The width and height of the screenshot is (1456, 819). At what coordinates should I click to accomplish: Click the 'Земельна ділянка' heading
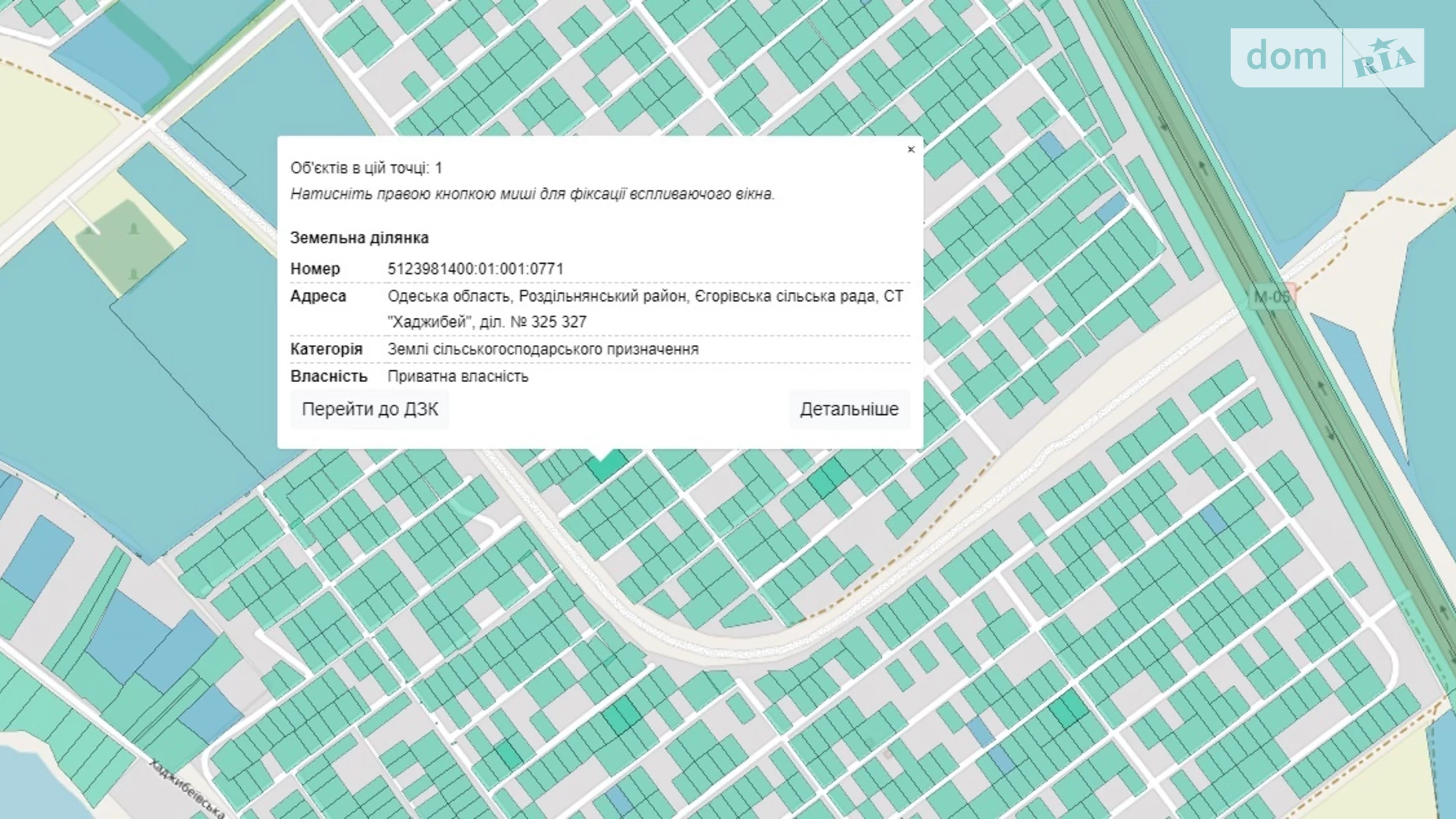(360, 238)
